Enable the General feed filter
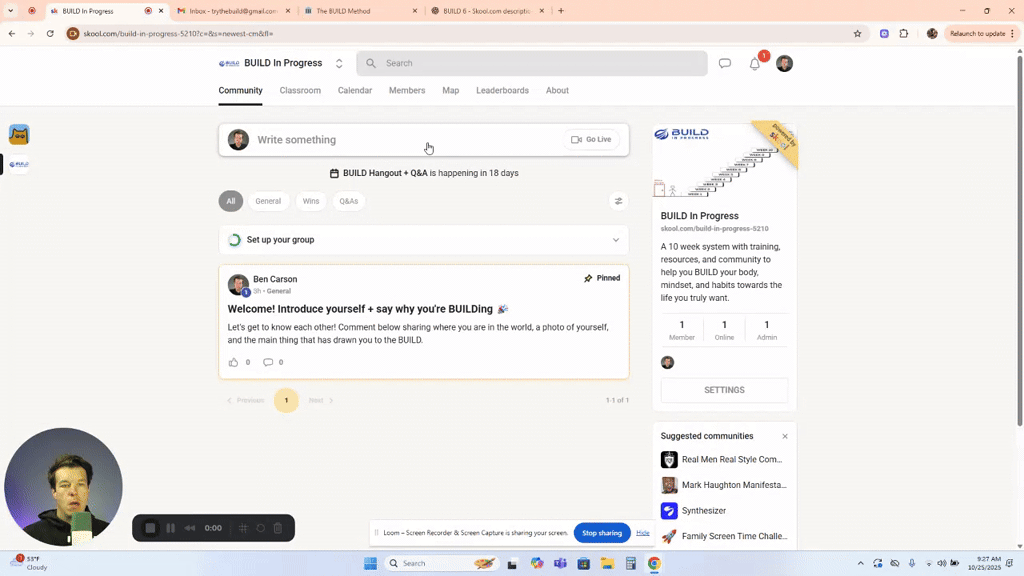This screenshot has width=1024, height=576. pos(268,200)
